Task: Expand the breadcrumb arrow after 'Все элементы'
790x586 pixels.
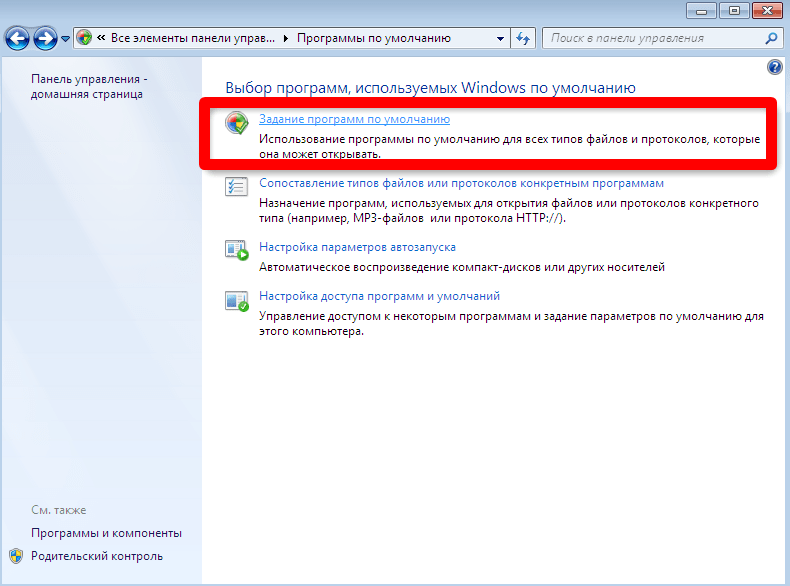Action: (286, 38)
